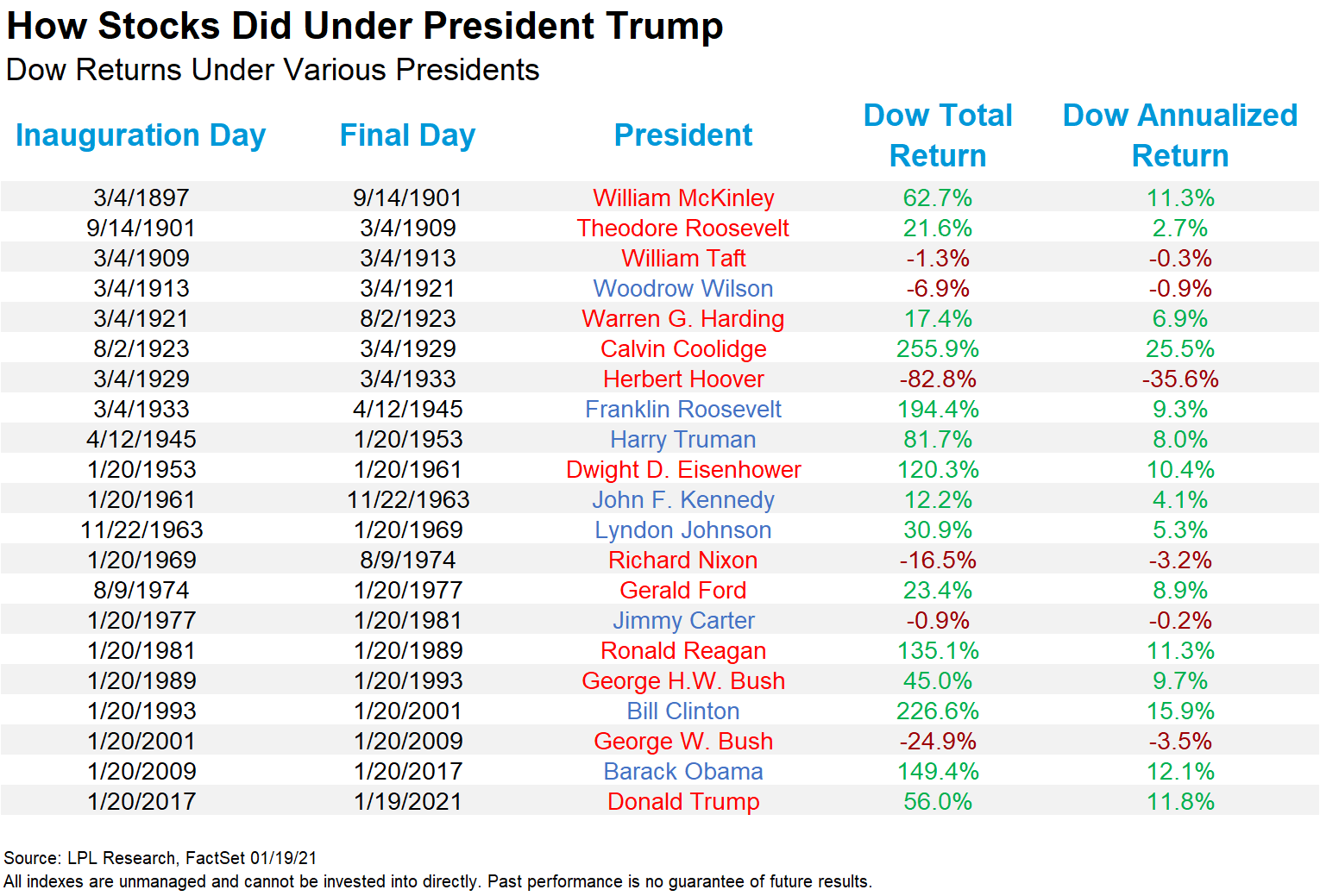Click the Dow Annualized Return header

coord(1180,135)
